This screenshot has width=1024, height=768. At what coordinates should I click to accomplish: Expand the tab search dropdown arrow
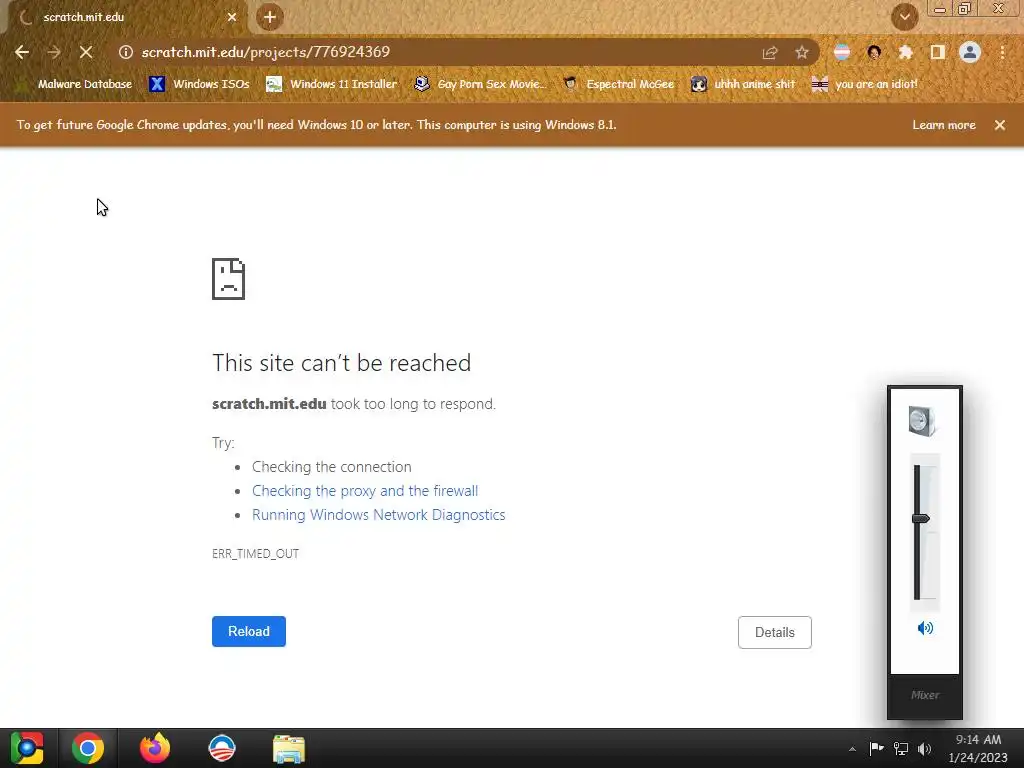coord(904,17)
